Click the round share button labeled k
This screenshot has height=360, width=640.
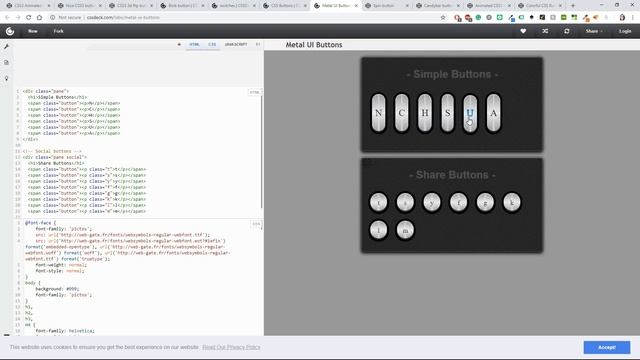tap(512, 202)
